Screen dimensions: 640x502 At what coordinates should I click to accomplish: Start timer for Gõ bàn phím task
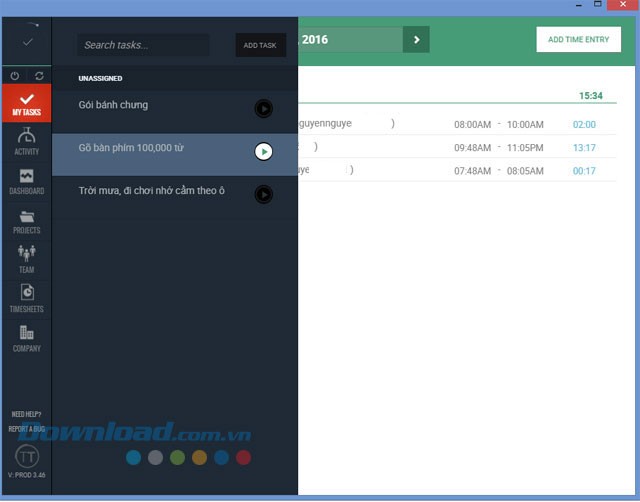(x=263, y=152)
